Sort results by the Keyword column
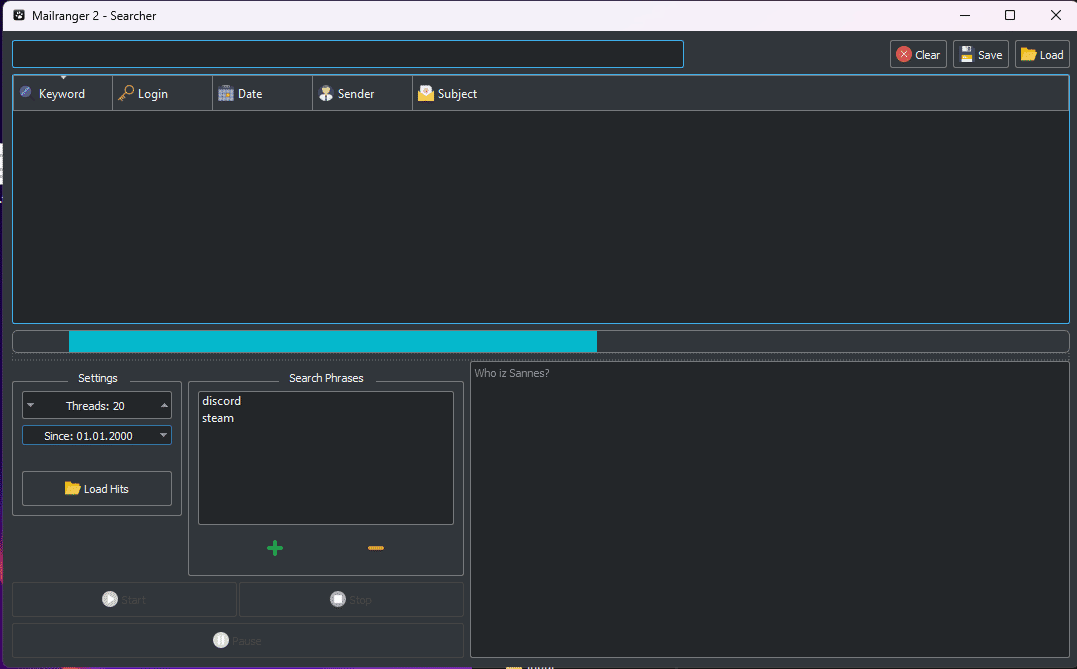The image size is (1077, 669). [x=62, y=94]
